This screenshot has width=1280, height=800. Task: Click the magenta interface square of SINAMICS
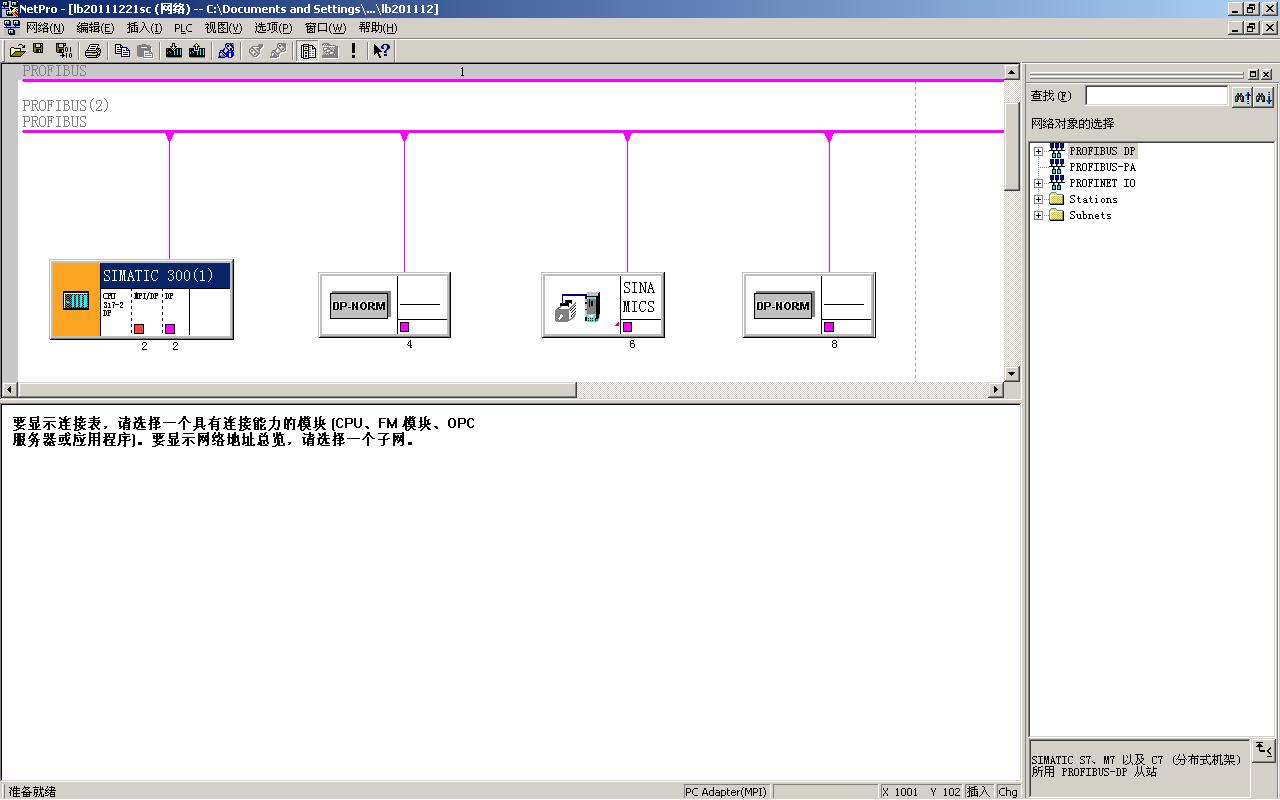coord(628,327)
